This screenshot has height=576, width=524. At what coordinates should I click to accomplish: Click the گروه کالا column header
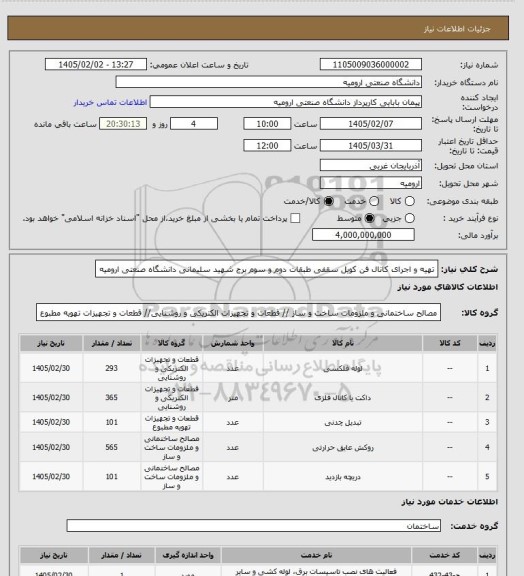[x=171, y=343]
